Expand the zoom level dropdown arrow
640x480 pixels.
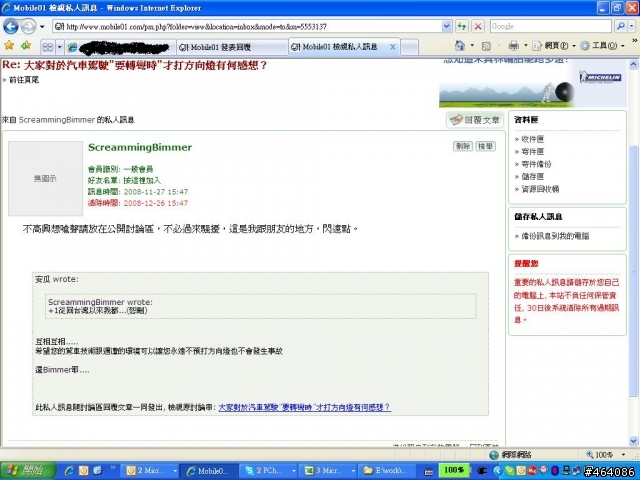pyautogui.click(x=623, y=455)
